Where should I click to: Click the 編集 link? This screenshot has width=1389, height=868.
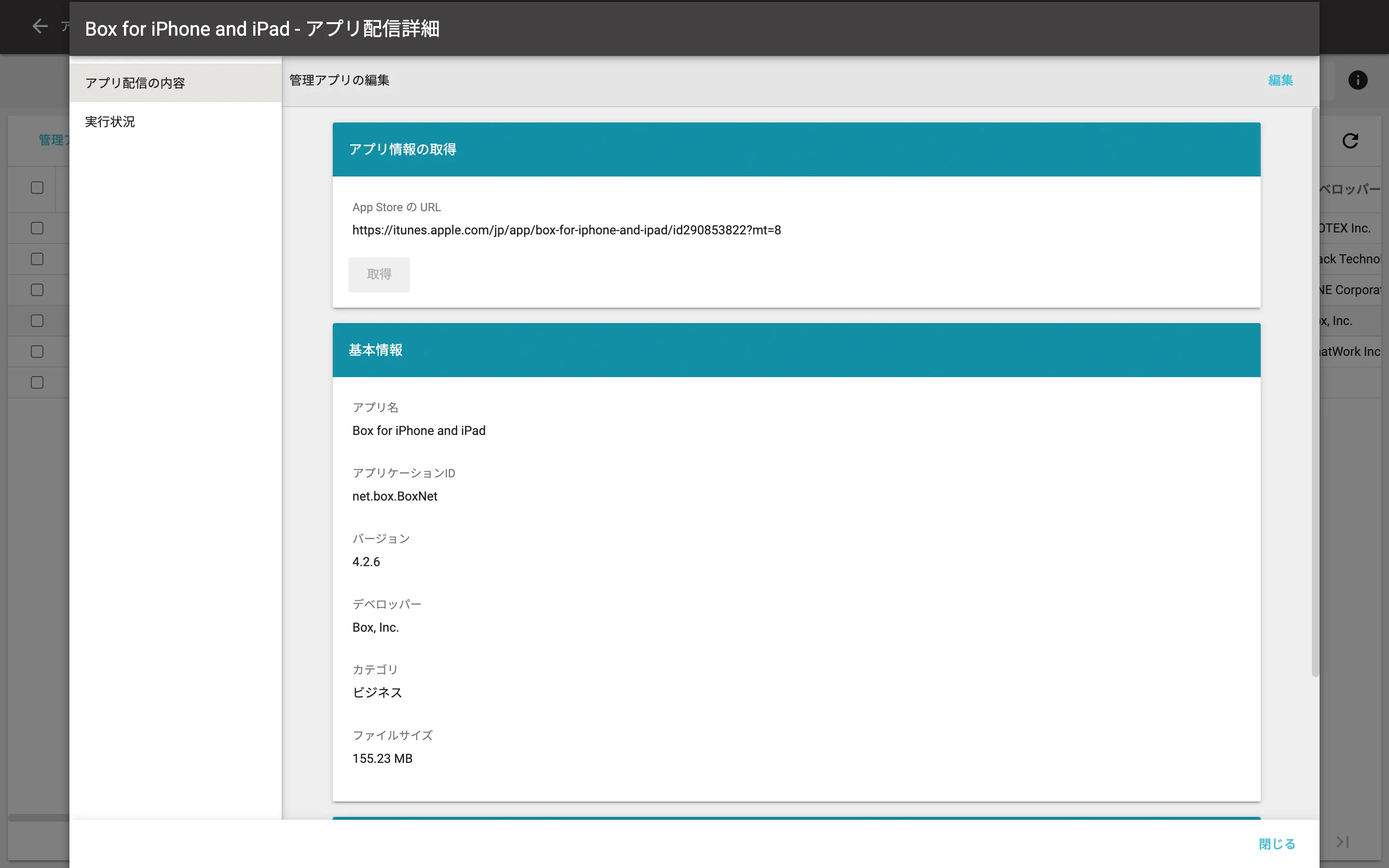coord(1280,81)
